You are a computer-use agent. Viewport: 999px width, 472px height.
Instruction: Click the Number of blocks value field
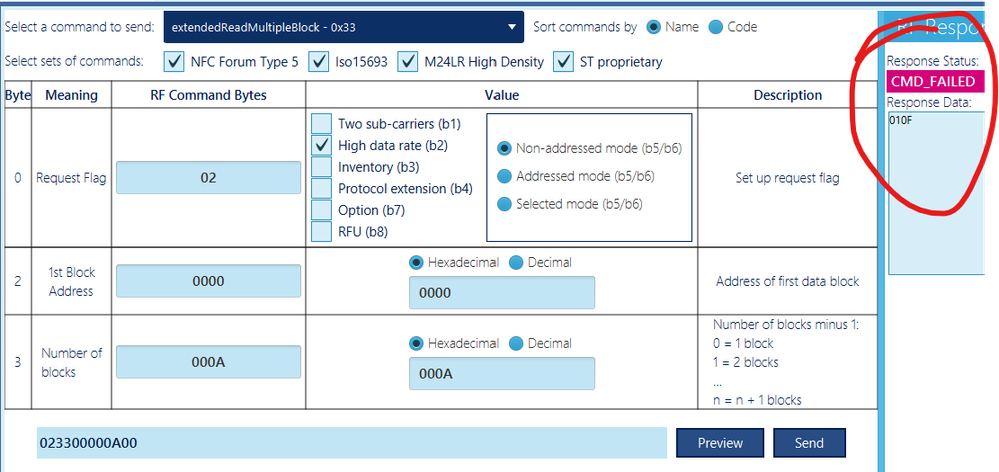pos(501,373)
